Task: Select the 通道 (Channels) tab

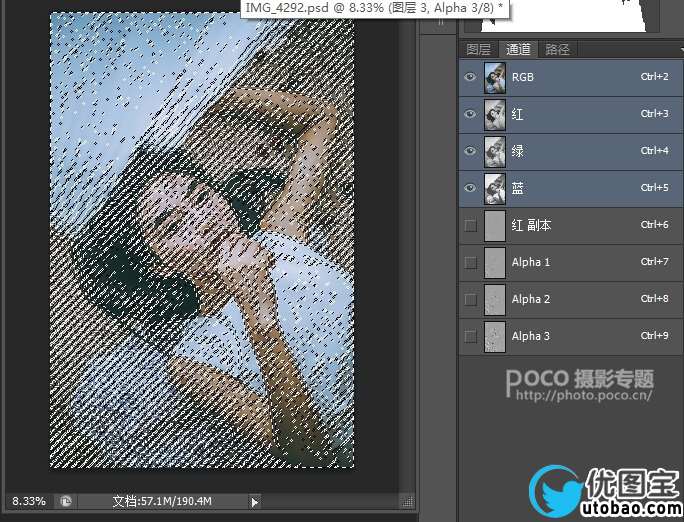Action: [x=518, y=49]
